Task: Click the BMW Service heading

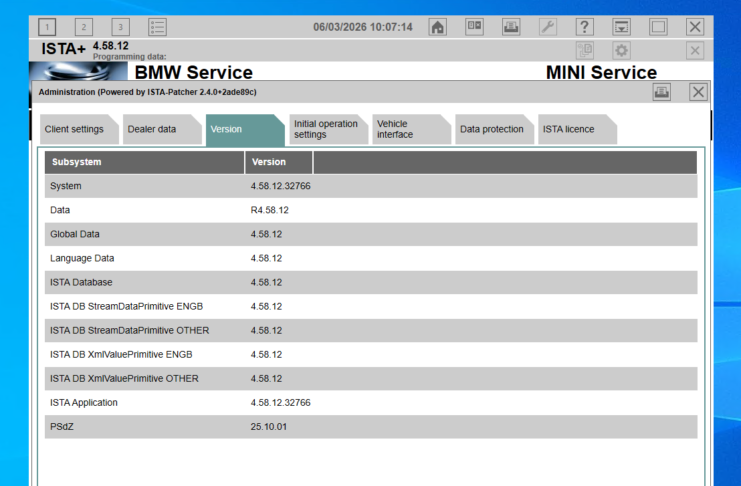Action: (x=194, y=72)
